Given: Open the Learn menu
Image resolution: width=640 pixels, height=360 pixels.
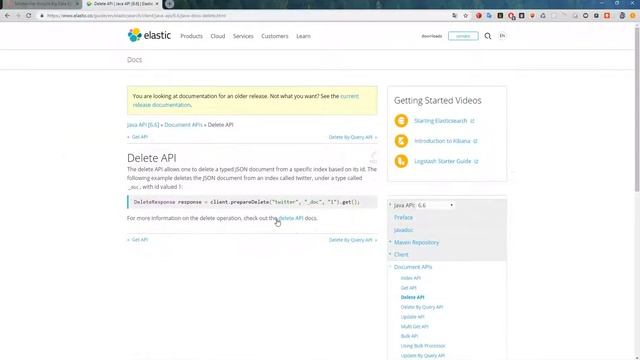Looking at the screenshot, I should click(303, 36).
